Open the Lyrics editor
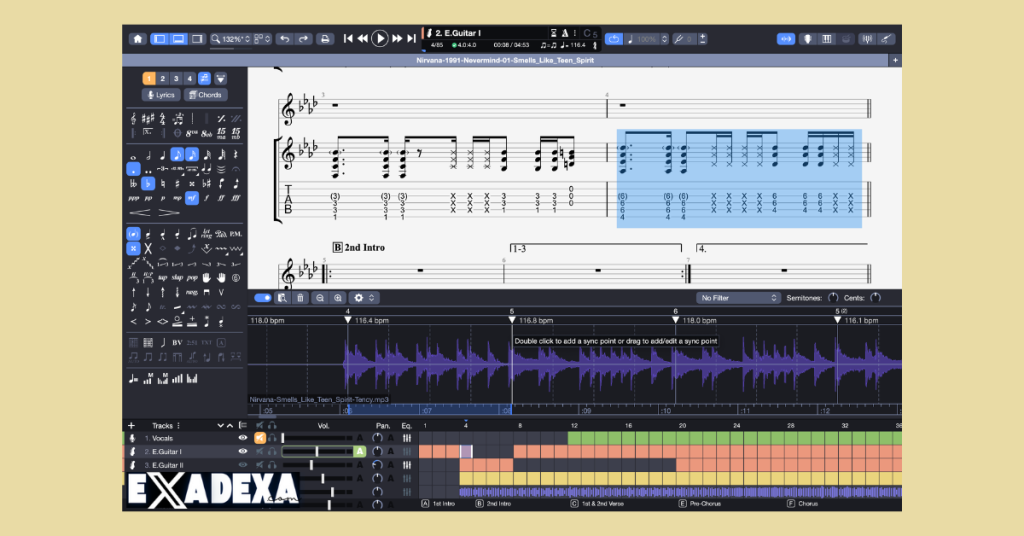Viewport: 1024px width, 536px height. pyautogui.click(x=161, y=95)
